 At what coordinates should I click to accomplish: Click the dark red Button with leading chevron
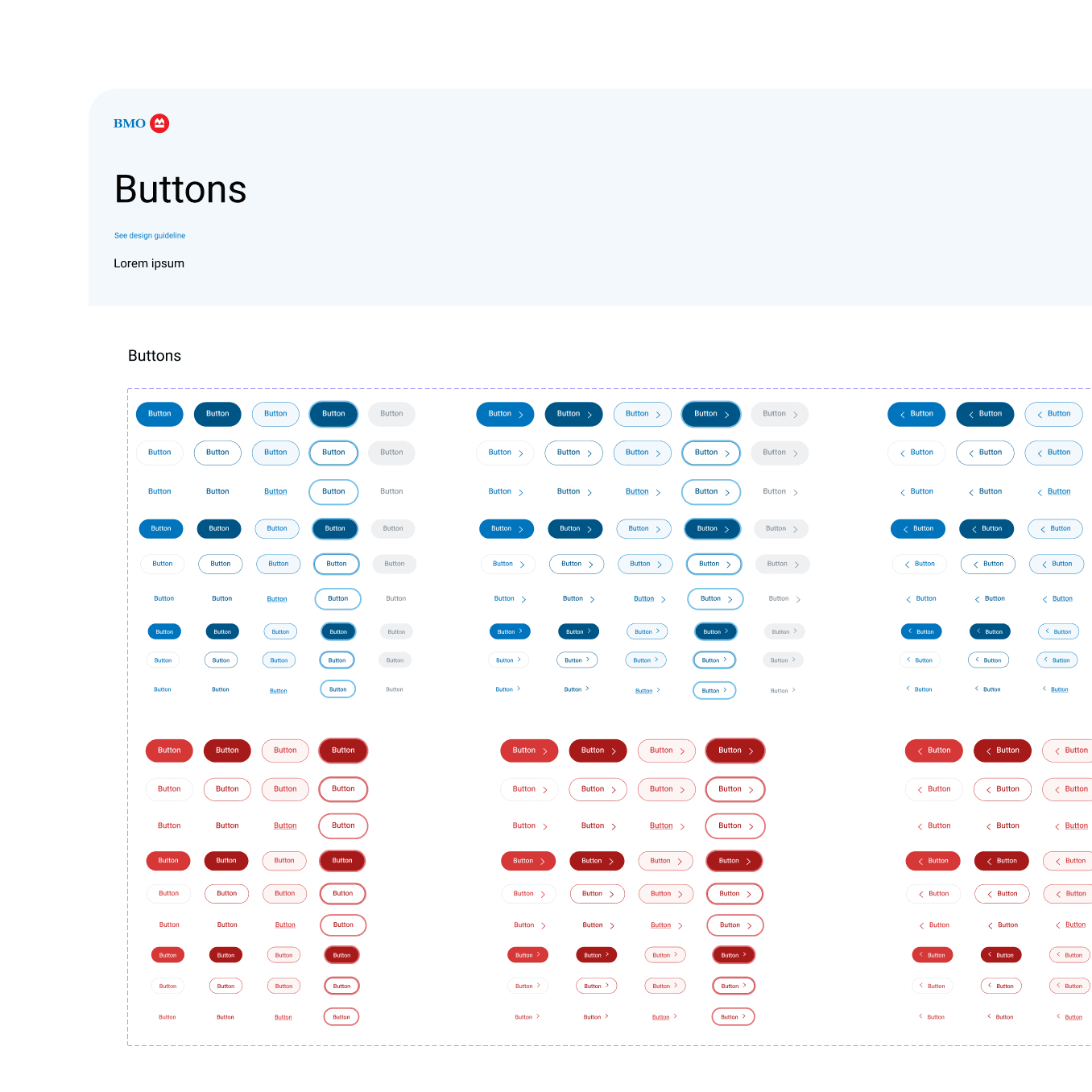click(x=1003, y=751)
